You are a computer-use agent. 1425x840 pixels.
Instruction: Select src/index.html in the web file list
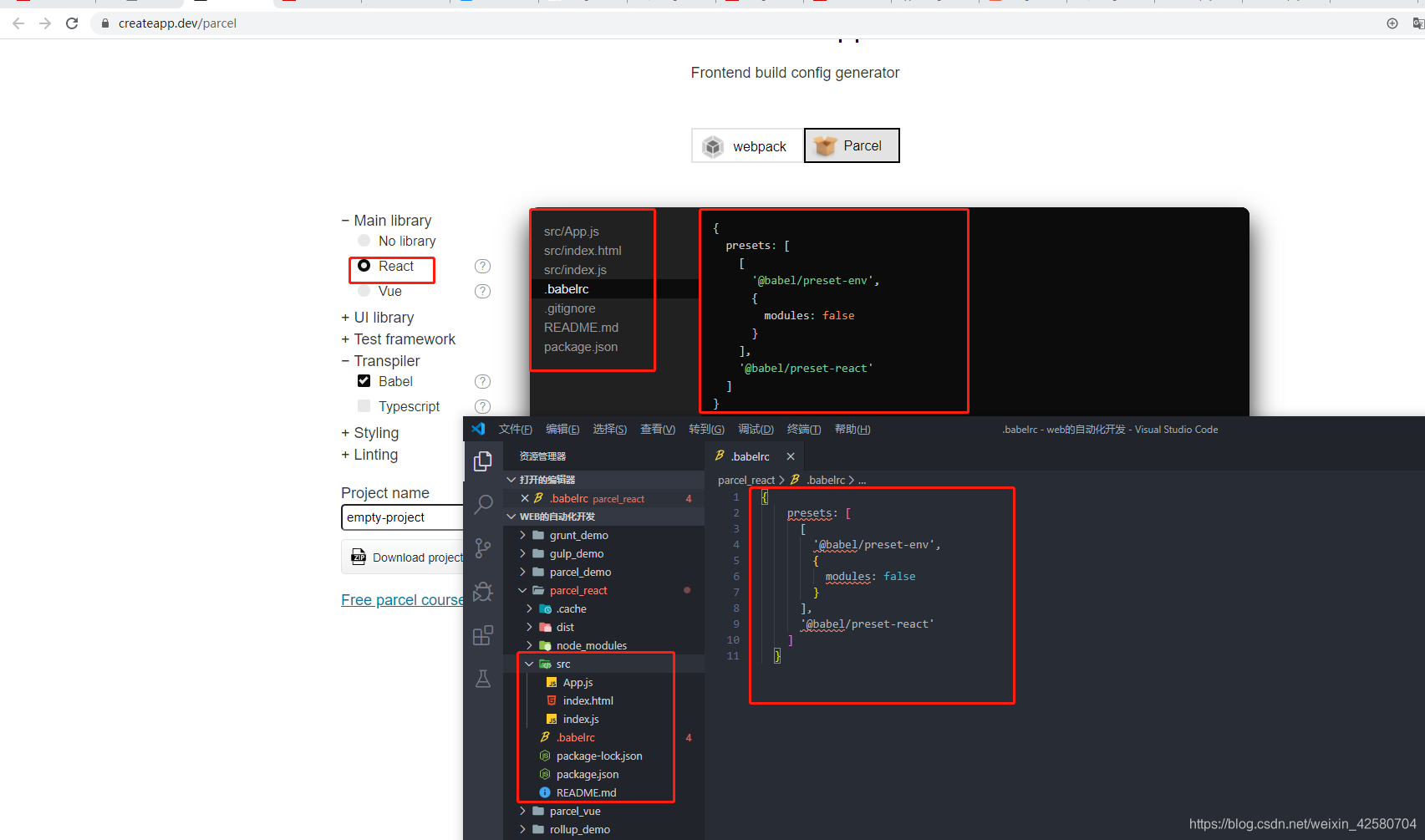(583, 251)
